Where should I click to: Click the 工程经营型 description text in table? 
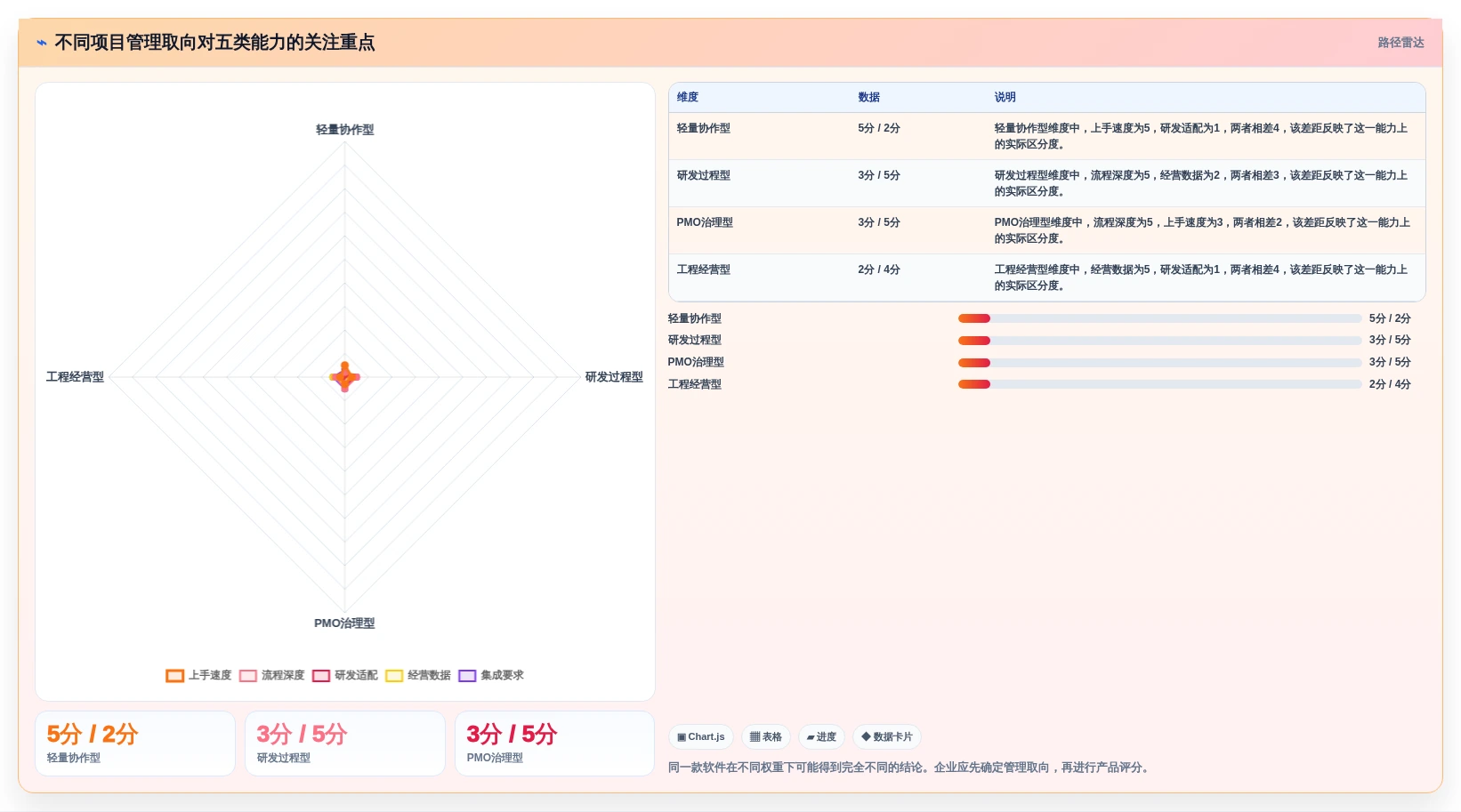click(x=1201, y=277)
